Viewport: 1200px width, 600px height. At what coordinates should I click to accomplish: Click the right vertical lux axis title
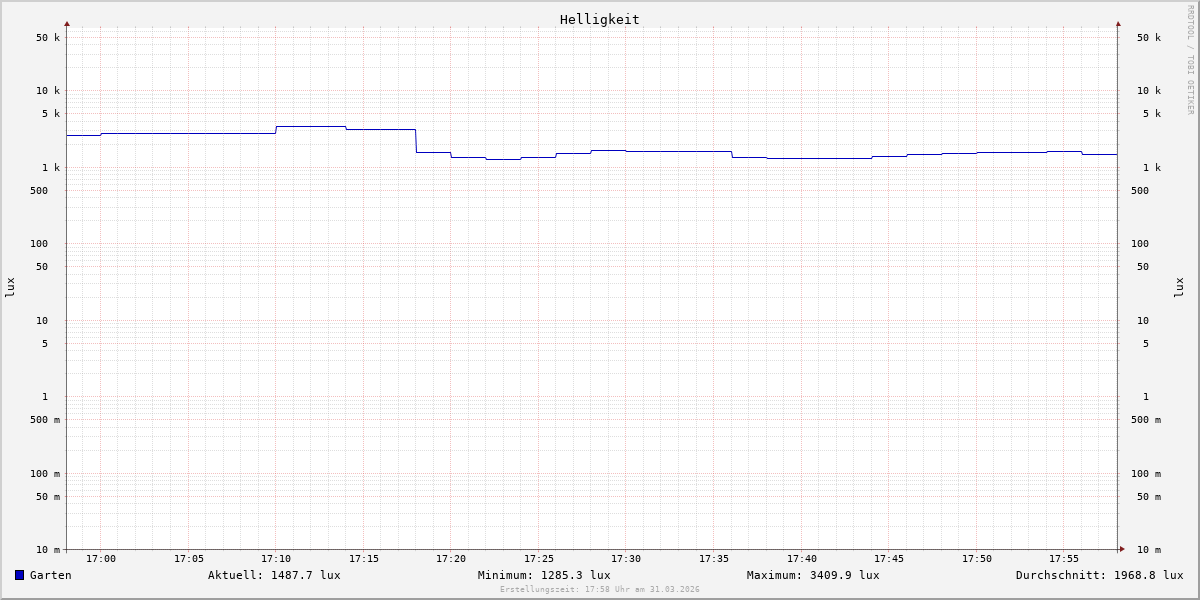[x=1179, y=287]
